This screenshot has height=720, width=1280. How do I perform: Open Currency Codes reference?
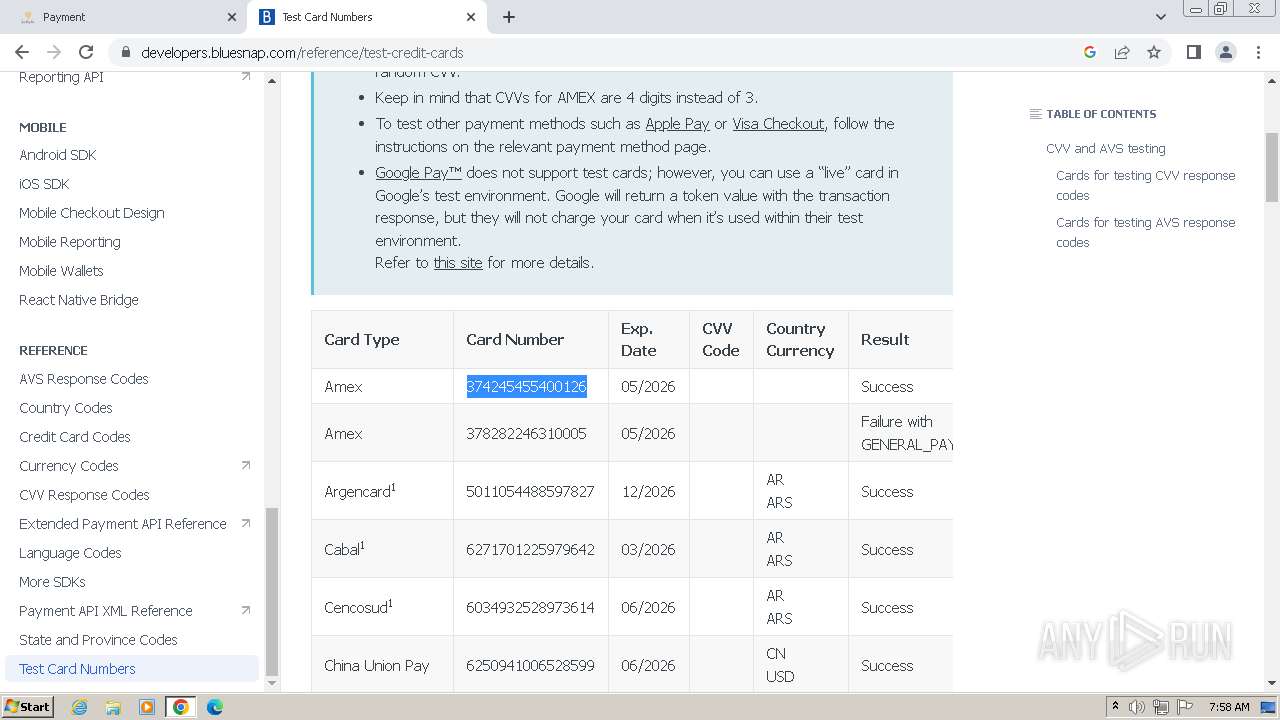tap(69, 466)
